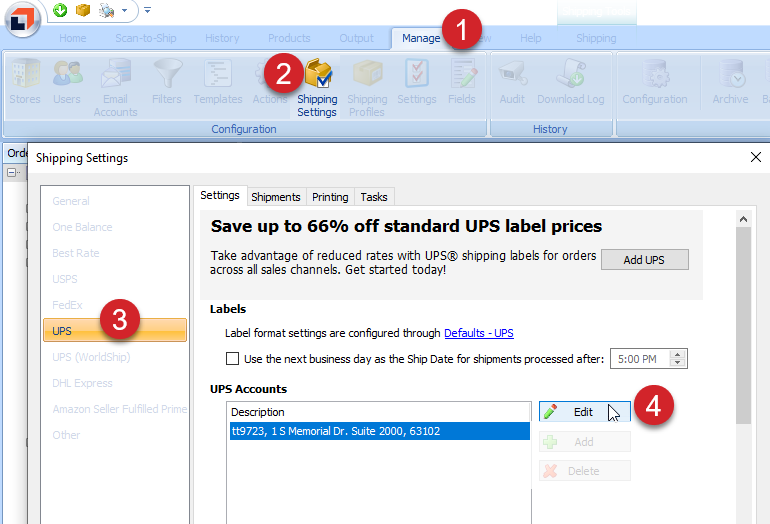Click the Delete account button

pos(584,471)
